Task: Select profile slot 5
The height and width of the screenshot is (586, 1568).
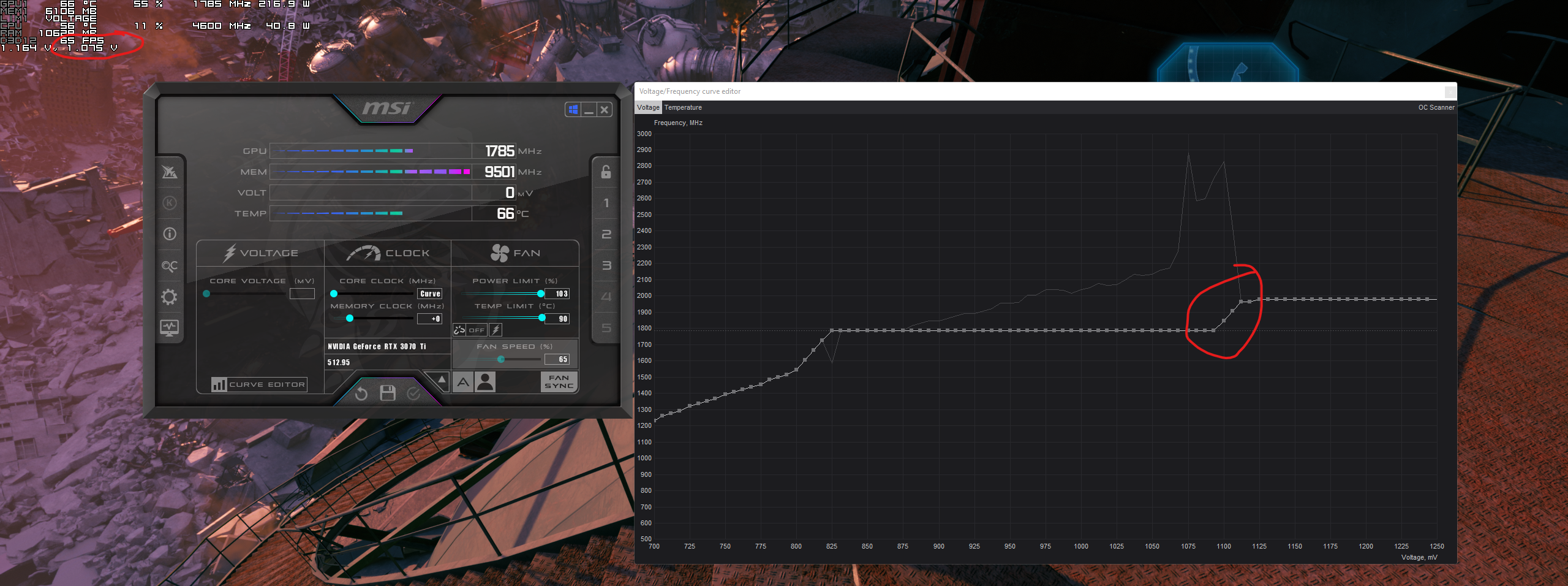Action: 606,328
